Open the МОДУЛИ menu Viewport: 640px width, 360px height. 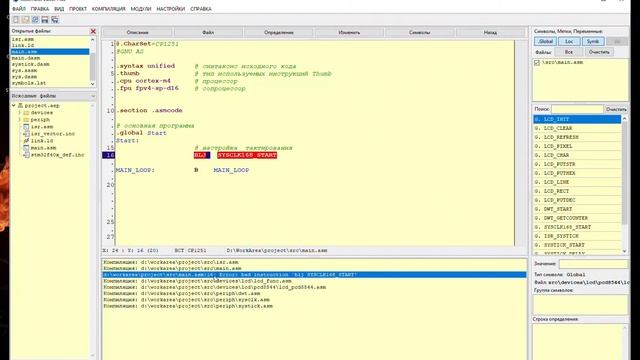click(x=141, y=9)
